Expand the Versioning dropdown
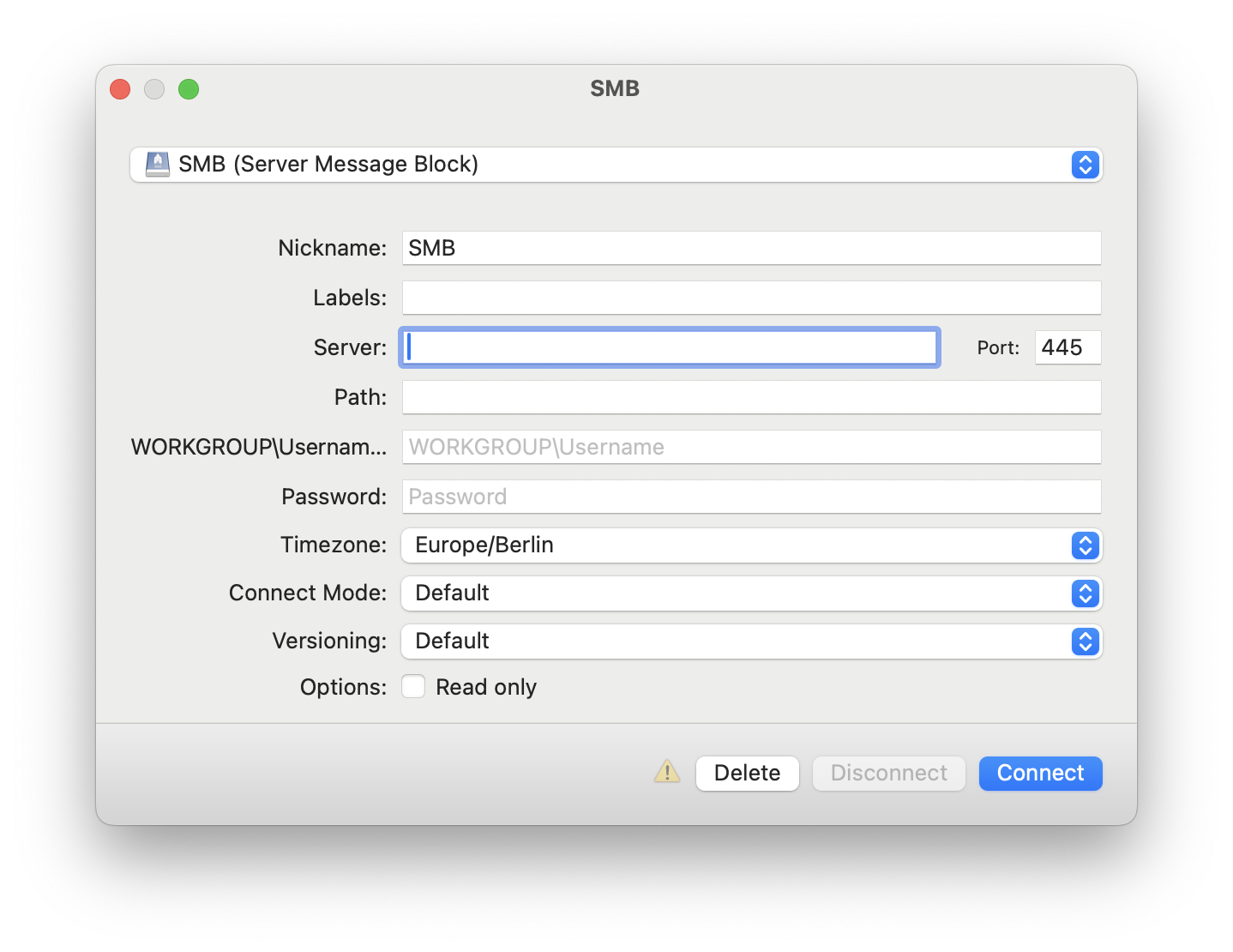Viewport: 1233px width, 952px height. pos(751,642)
